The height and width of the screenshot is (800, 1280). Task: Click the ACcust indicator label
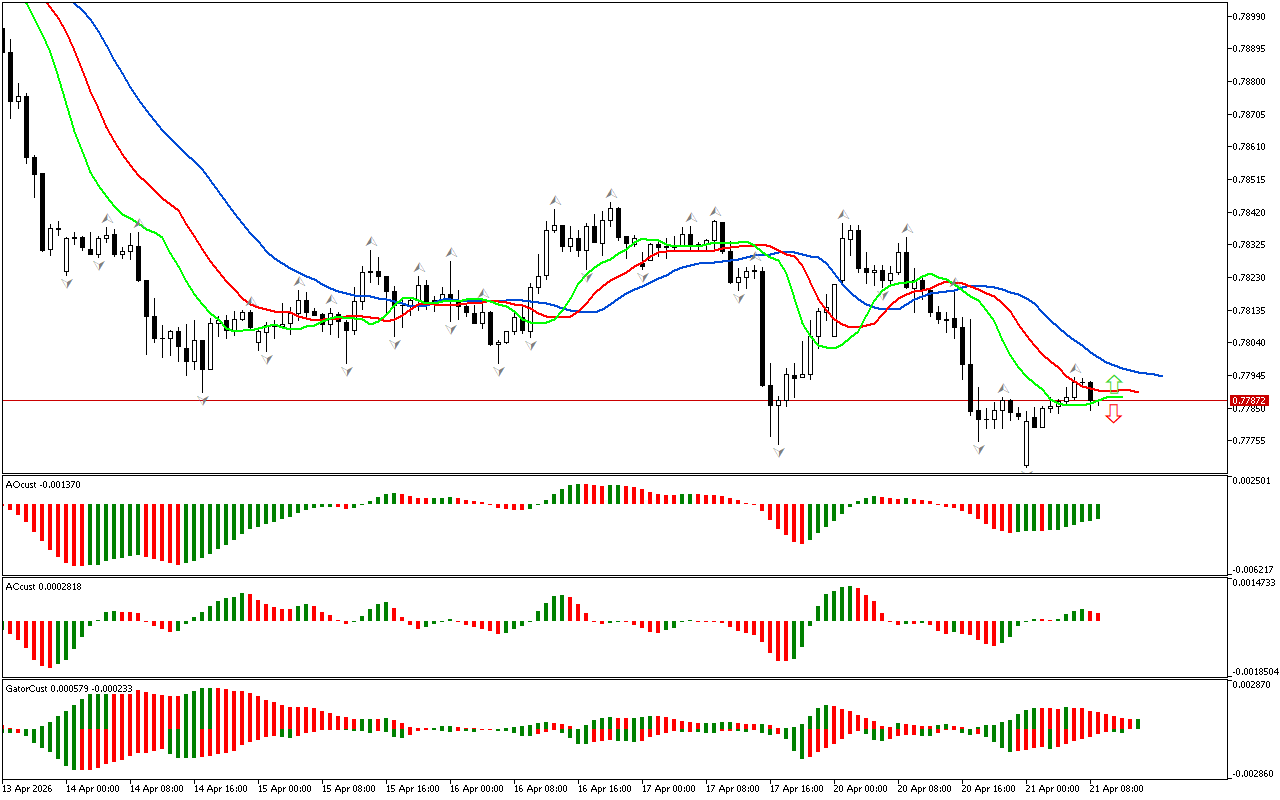point(43,587)
